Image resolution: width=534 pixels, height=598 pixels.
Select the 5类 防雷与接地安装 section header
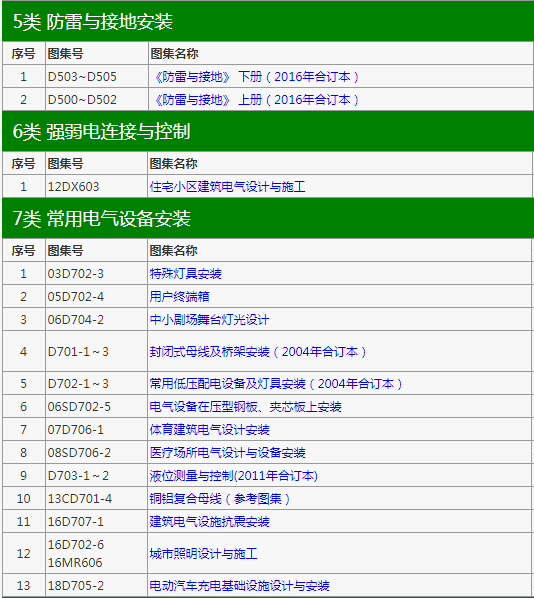click(x=268, y=21)
